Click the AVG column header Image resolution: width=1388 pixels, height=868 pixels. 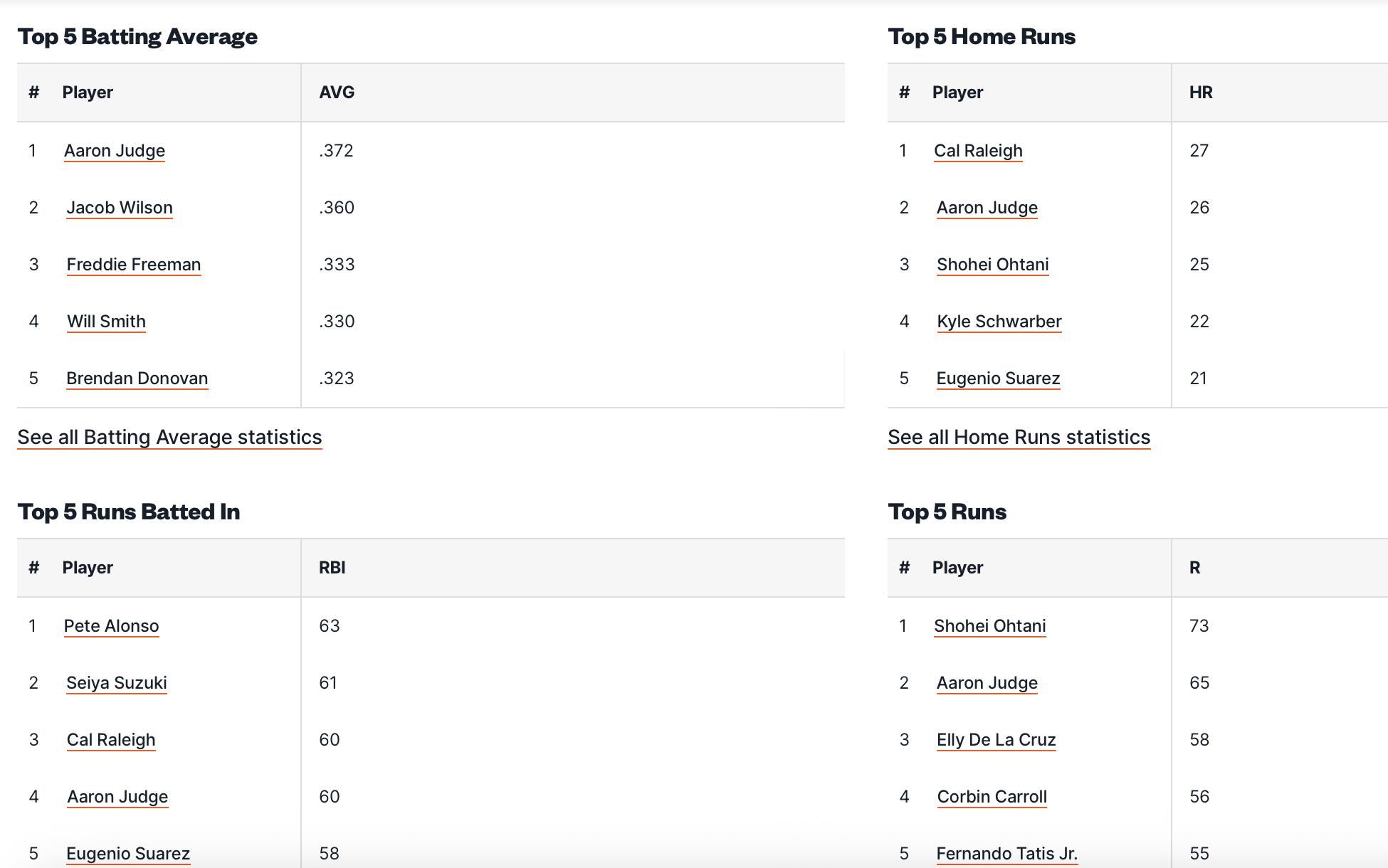tap(337, 92)
